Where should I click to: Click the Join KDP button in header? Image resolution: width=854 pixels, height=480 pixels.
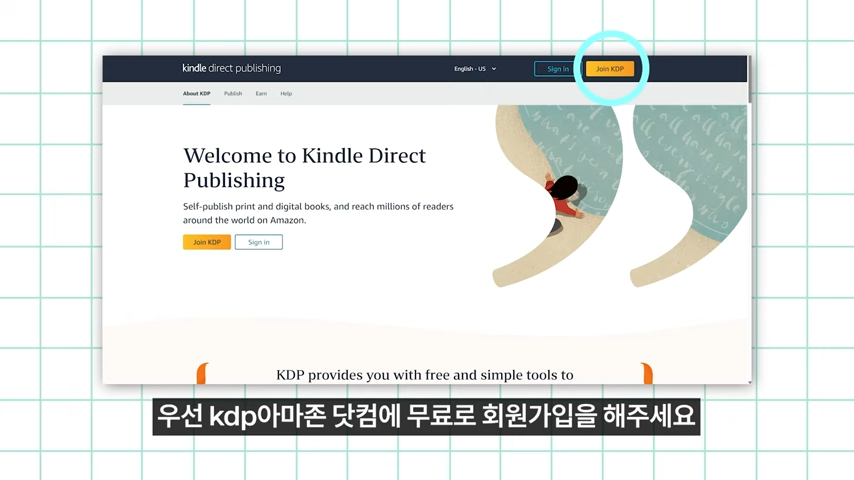(609, 69)
